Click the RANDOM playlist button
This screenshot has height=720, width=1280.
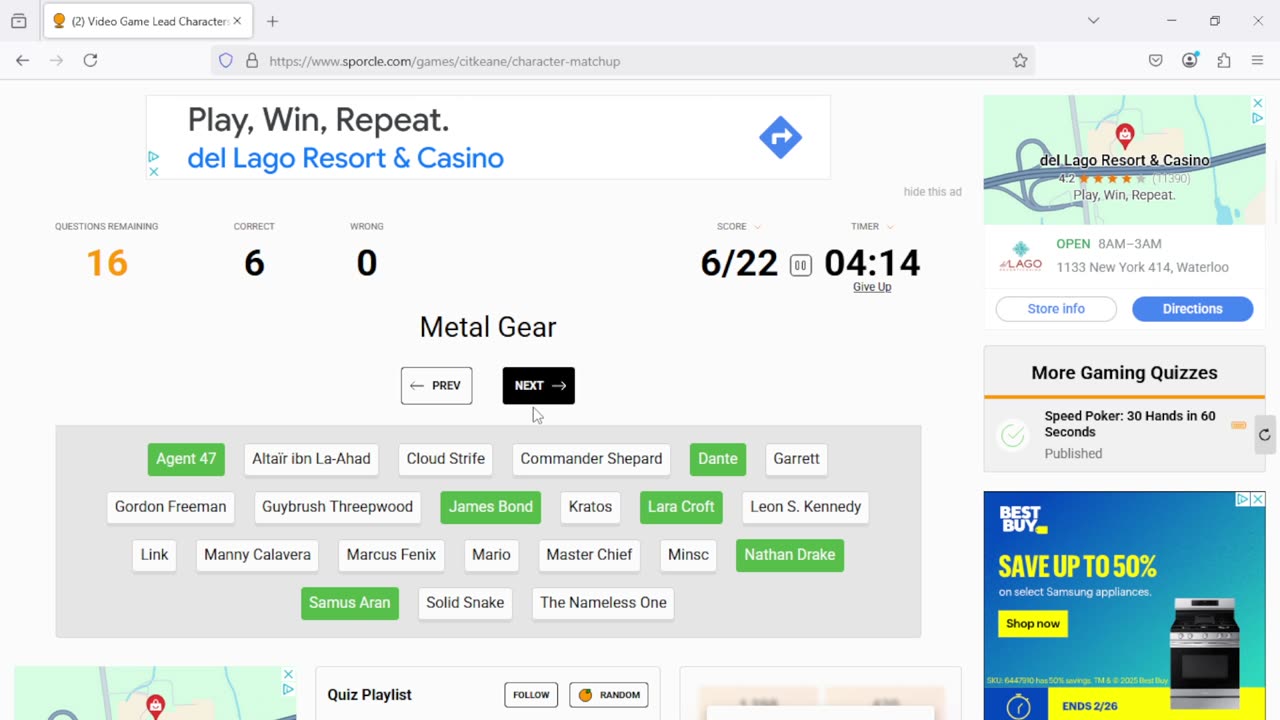coord(609,695)
